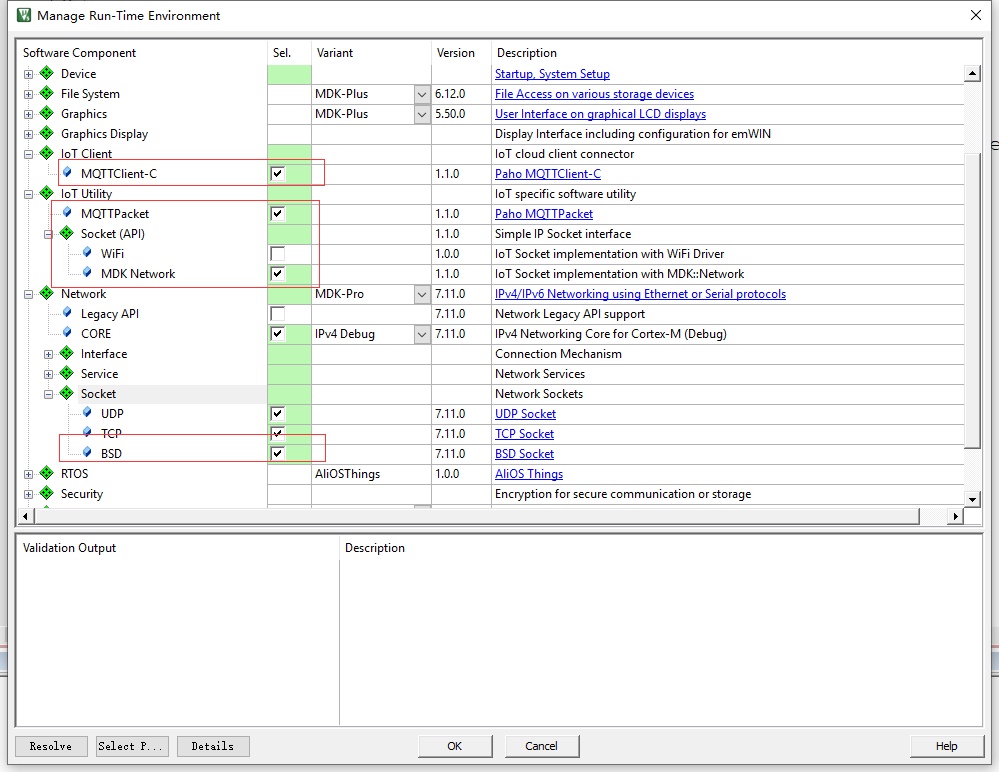Open File System MDK-Plus variant dropdown
The image size is (999, 772).
point(422,94)
